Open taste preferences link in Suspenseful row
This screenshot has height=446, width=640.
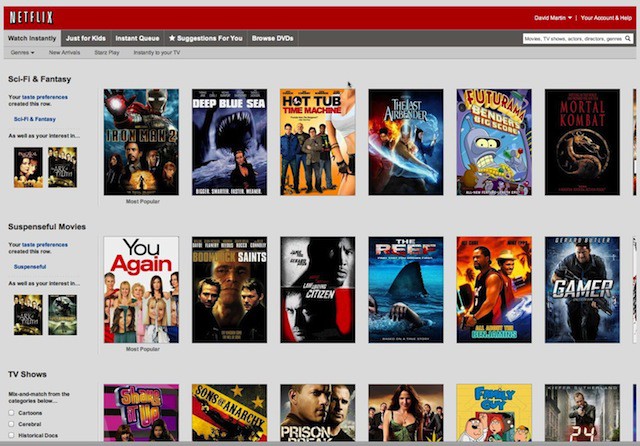45,245
